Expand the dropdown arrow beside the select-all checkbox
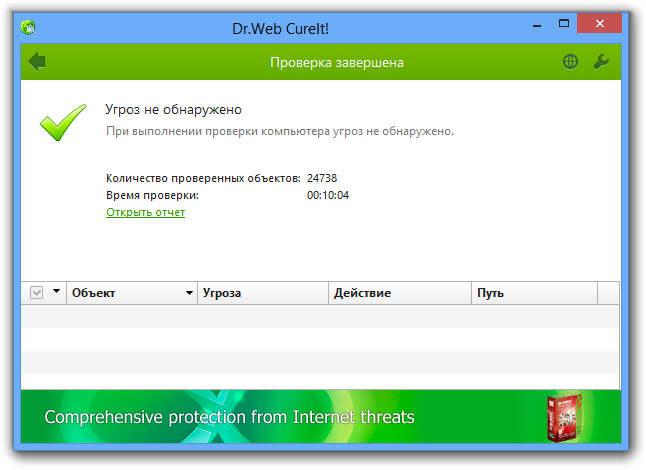This screenshot has width=646, height=470. (56, 291)
